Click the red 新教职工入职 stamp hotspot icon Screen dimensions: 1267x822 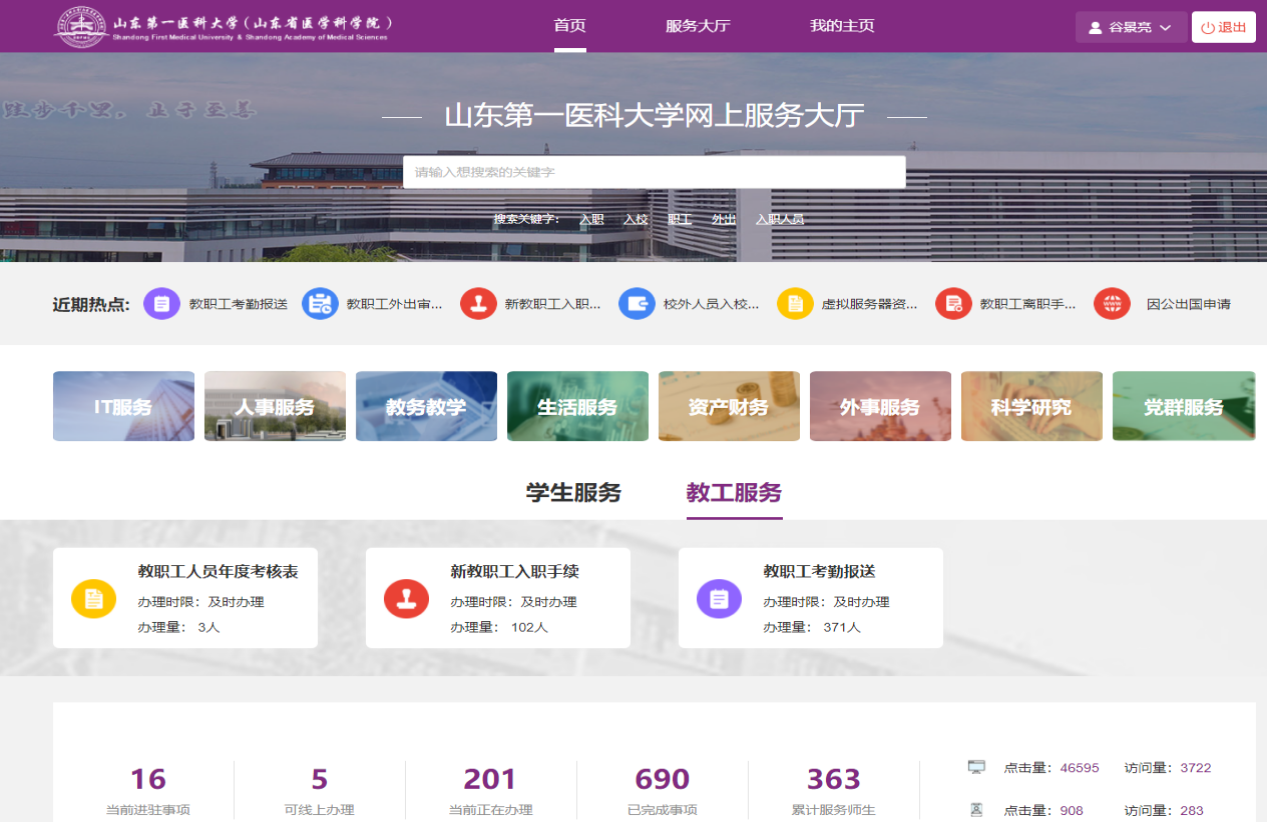pyautogui.click(x=478, y=303)
